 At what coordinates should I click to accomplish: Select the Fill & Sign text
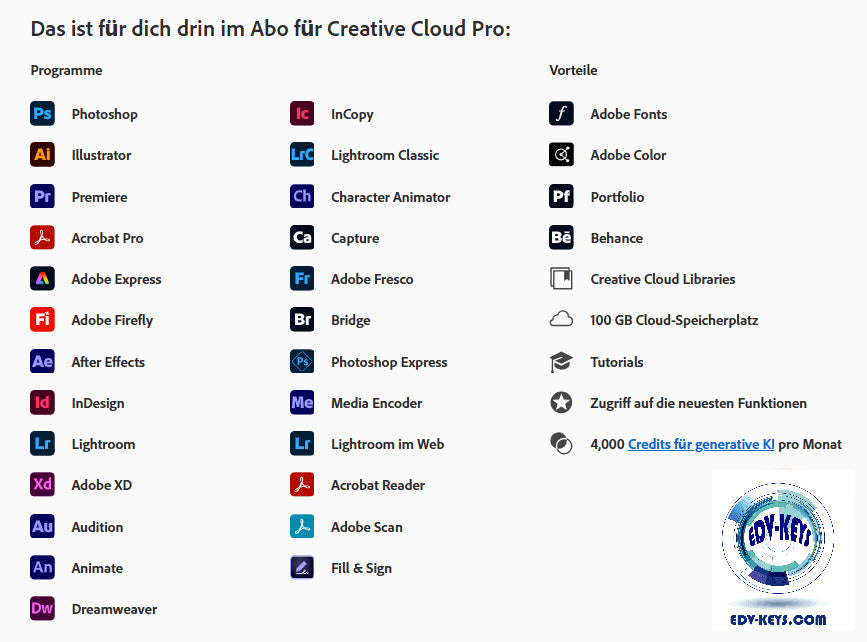361,568
